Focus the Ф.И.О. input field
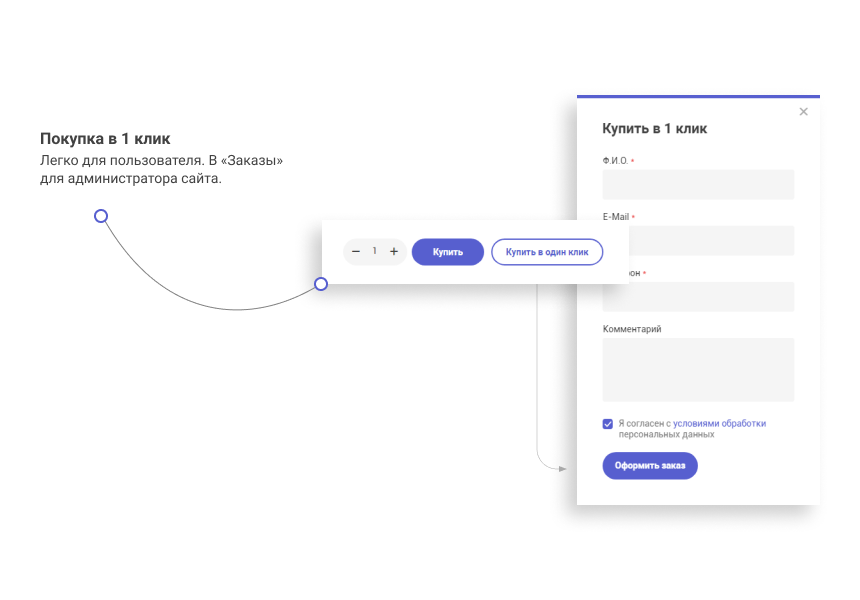This screenshot has height=600, width=860. point(698,184)
